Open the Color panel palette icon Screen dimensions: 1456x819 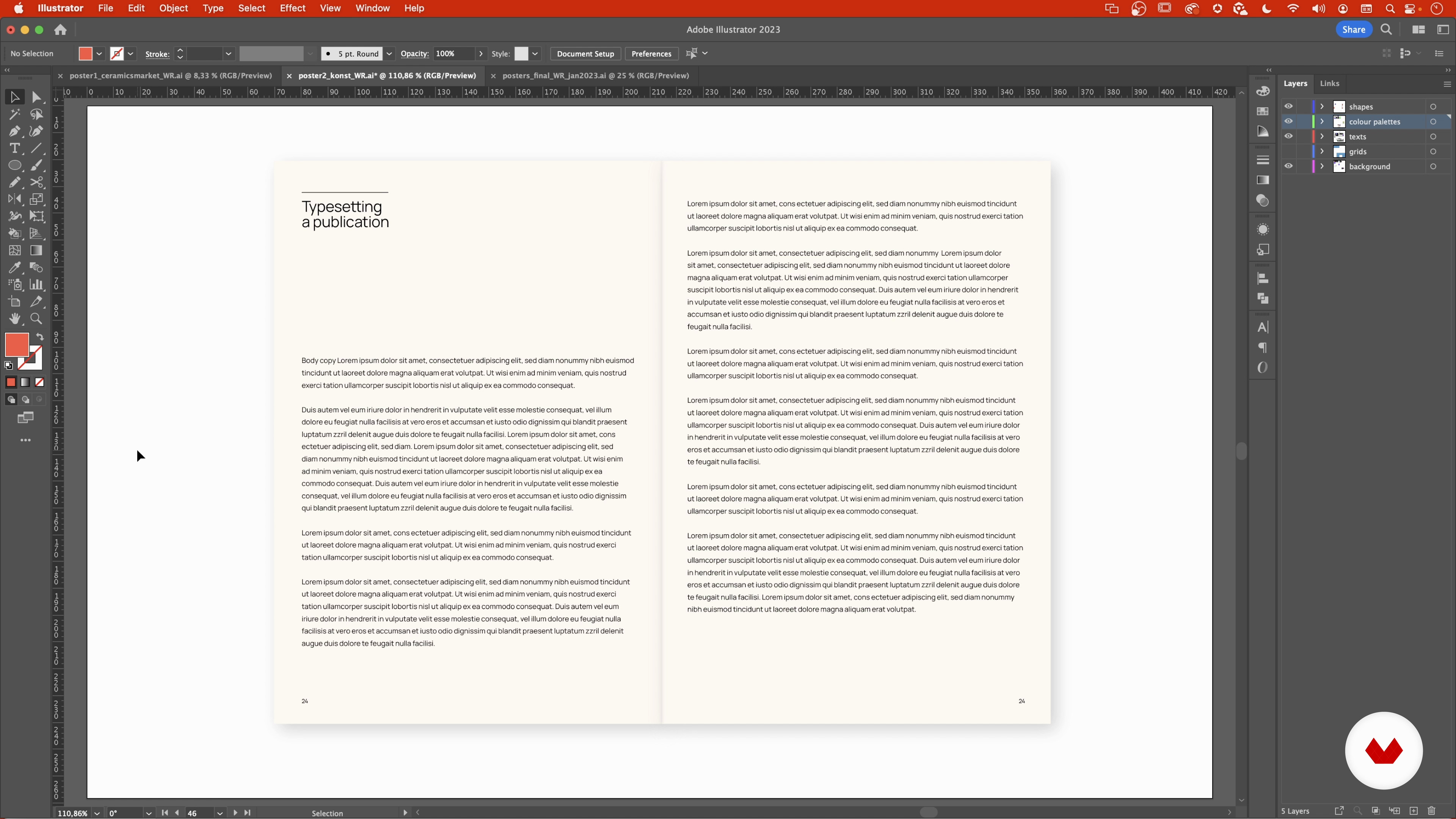pos(1263,91)
